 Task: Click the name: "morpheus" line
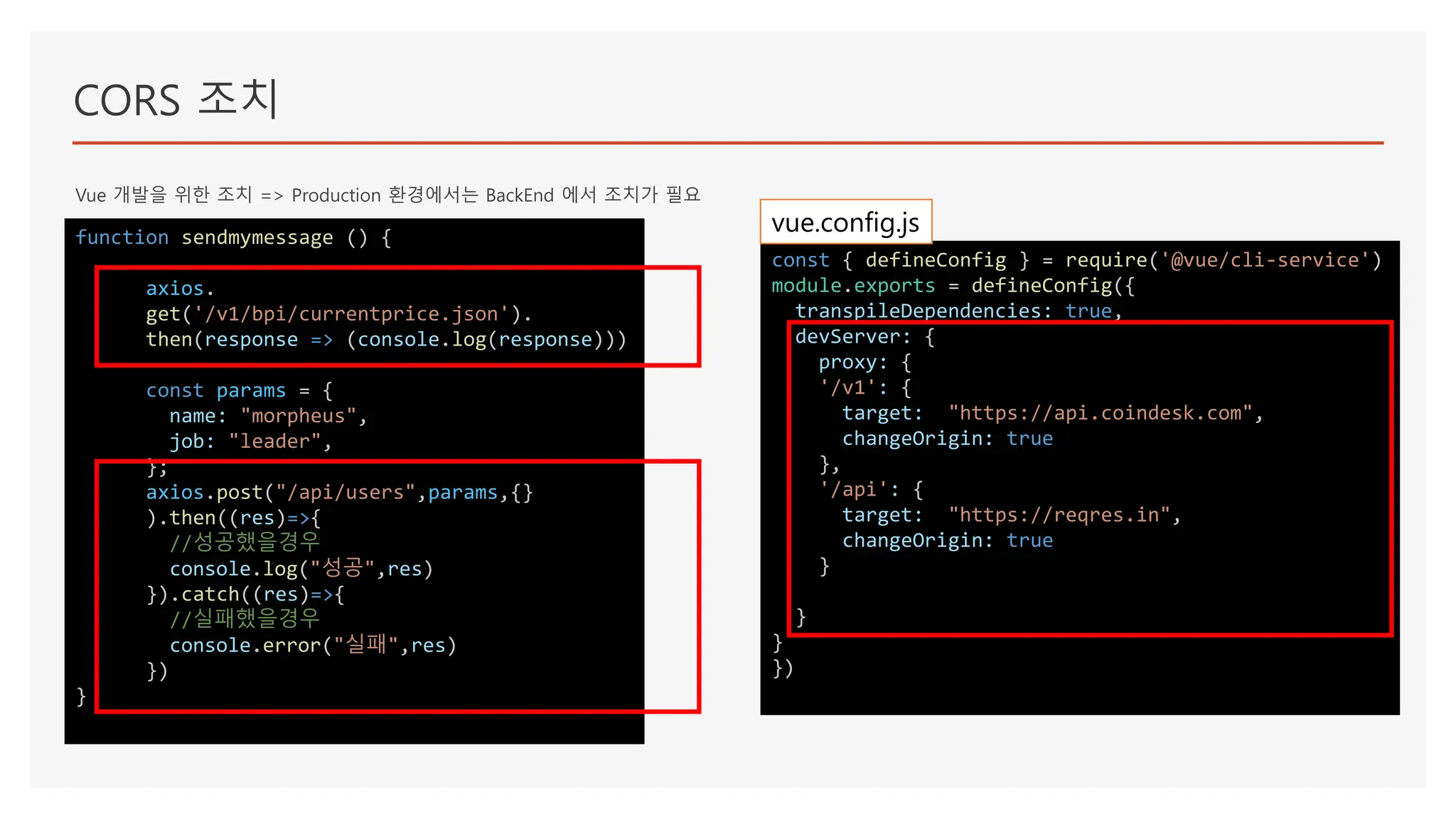[267, 416]
